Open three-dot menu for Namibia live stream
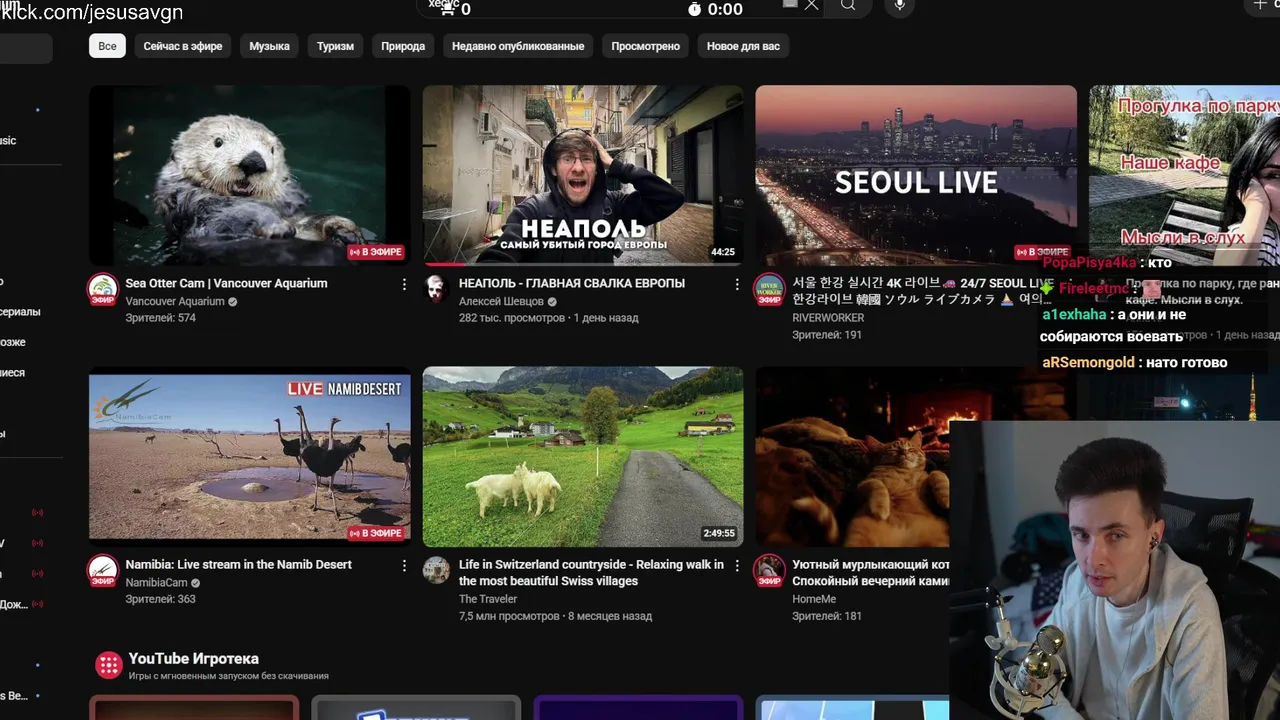The height and width of the screenshot is (720, 1280). (x=404, y=566)
